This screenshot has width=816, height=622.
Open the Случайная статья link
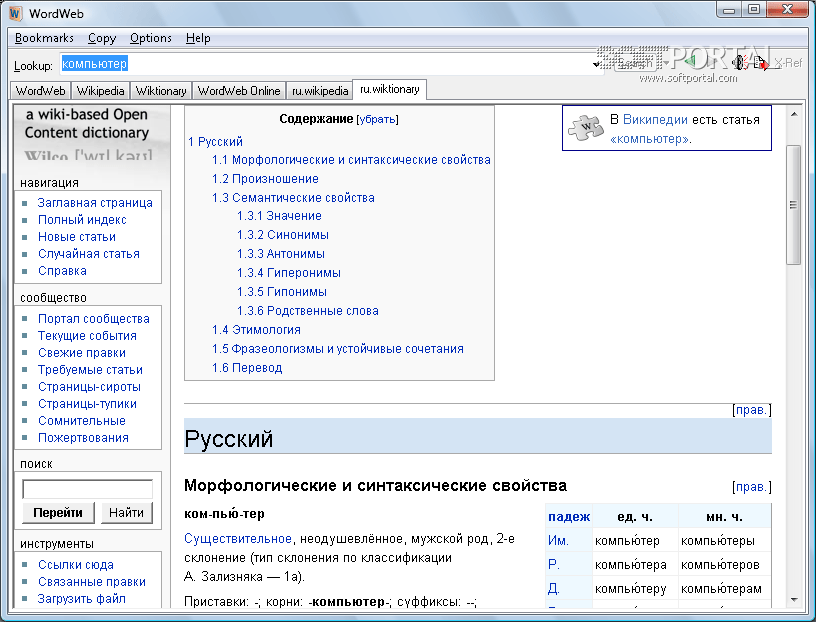click(89, 254)
